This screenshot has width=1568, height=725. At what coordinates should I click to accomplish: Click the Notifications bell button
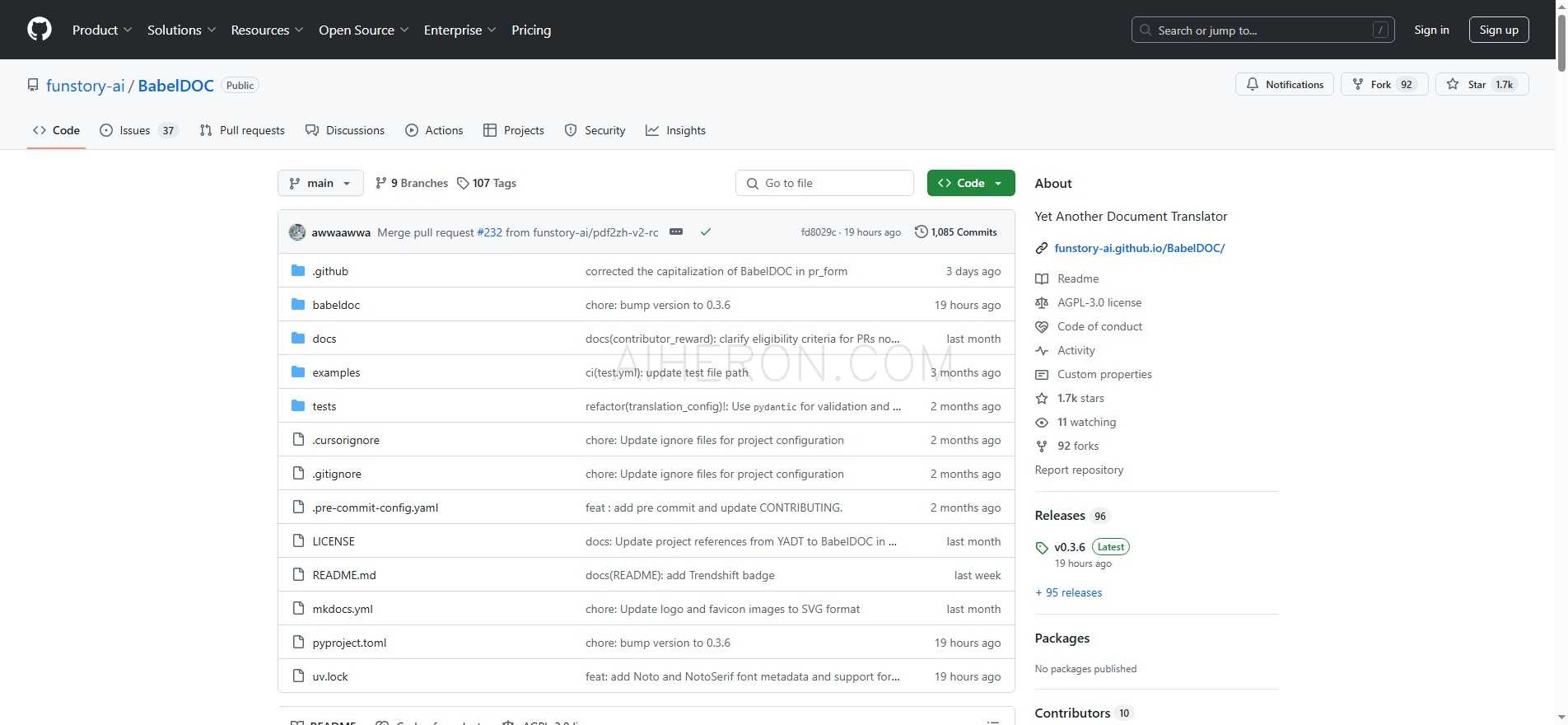[x=1284, y=84]
